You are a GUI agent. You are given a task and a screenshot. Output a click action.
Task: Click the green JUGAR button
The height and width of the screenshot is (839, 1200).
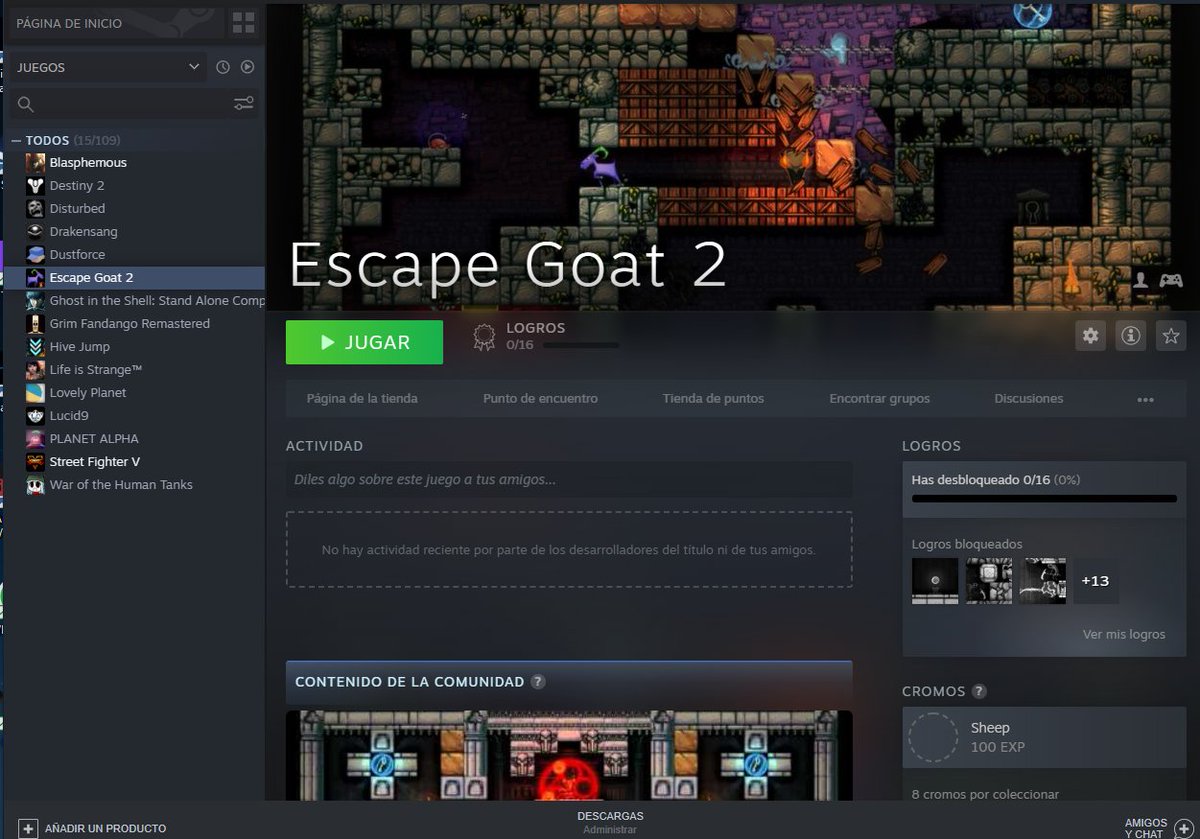(x=364, y=342)
